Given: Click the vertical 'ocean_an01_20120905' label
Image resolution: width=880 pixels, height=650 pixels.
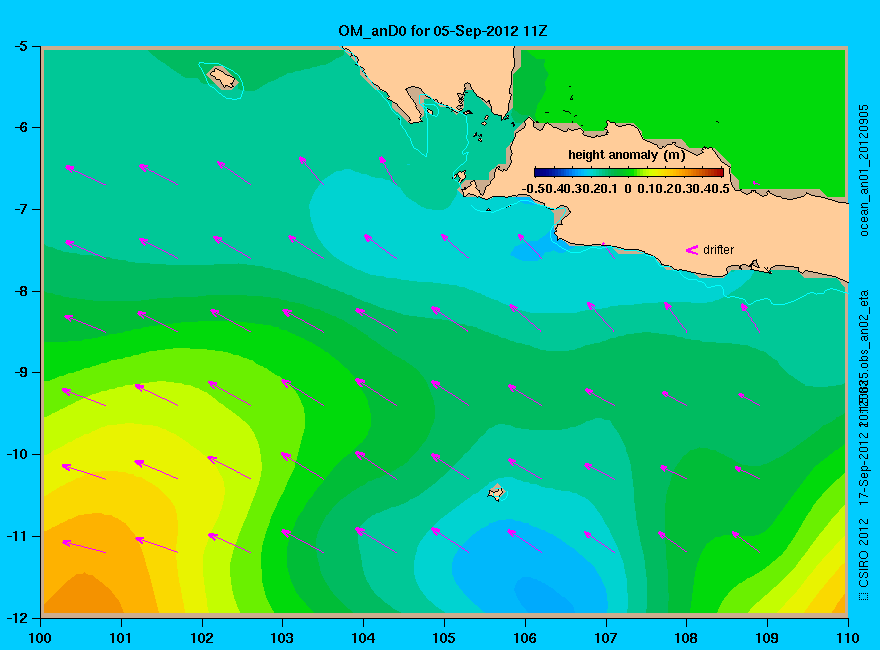Looking at the screenshot, I should [863, 171].
